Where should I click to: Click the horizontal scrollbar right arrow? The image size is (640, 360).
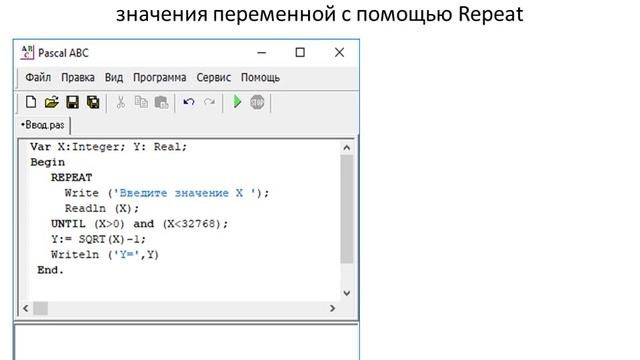pyautogui.click(x=333, y=308)
